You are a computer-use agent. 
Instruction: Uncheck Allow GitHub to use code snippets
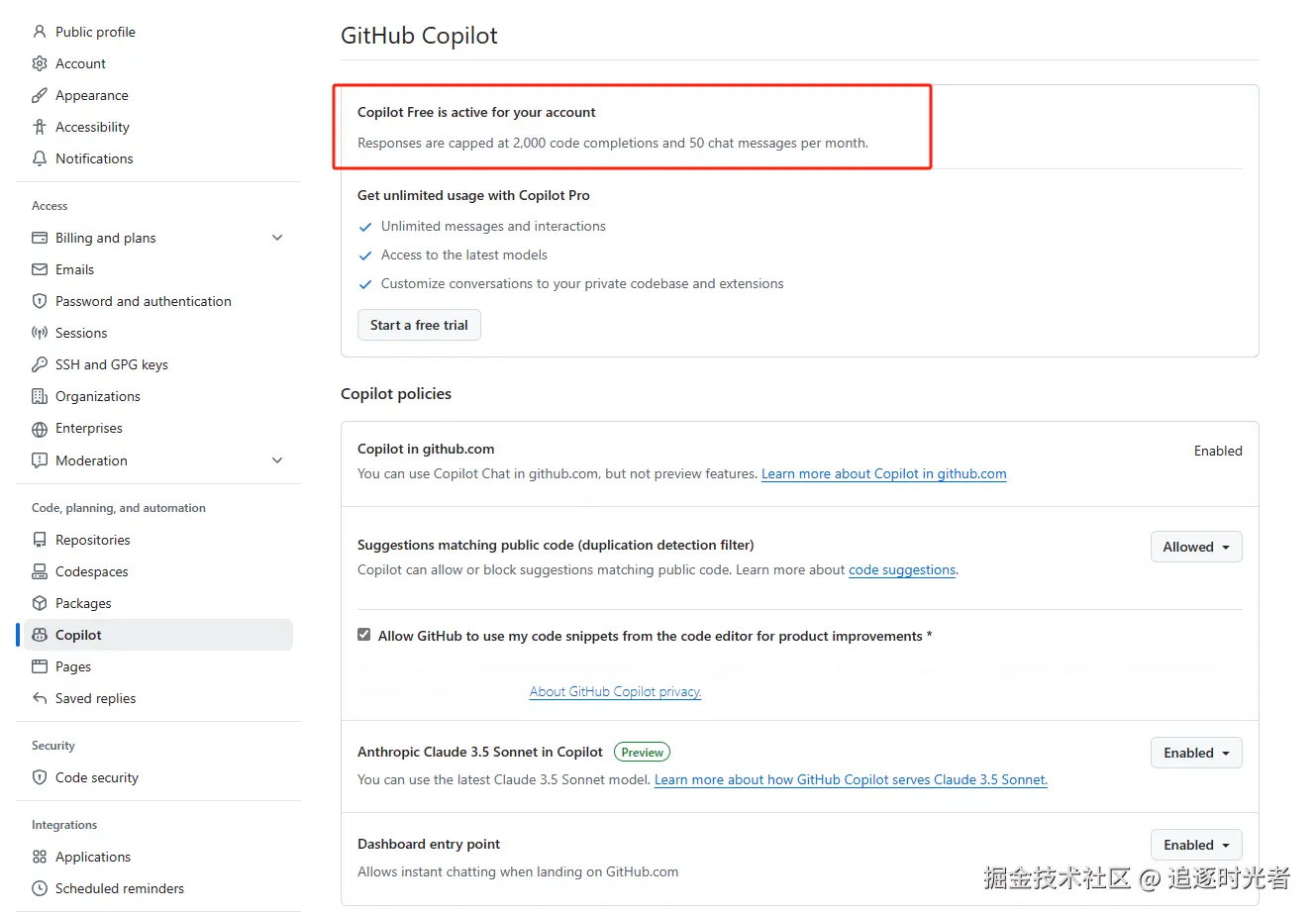pyautogui.click(x=364, y=635)
